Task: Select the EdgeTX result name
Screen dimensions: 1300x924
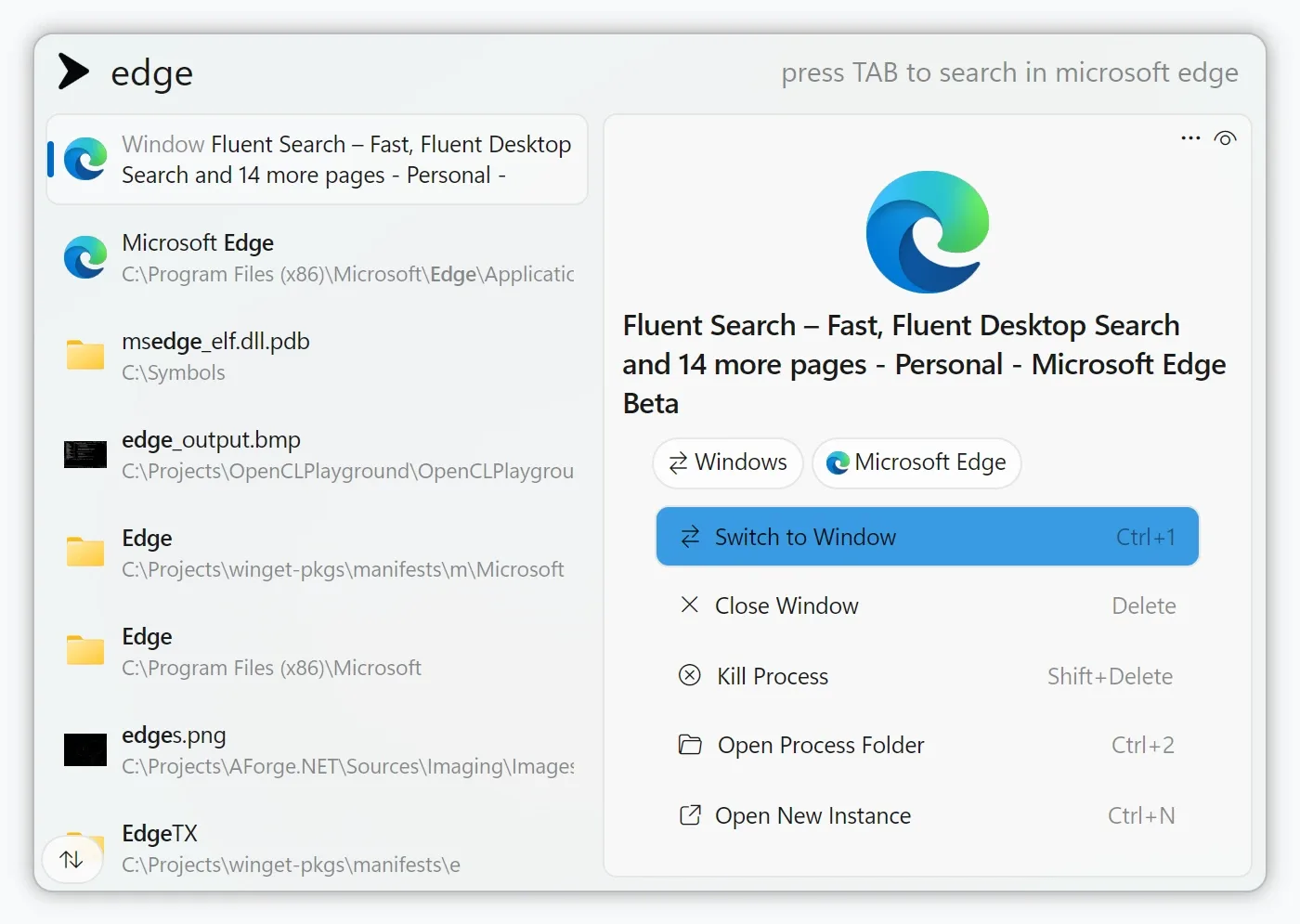Action: 160,834
